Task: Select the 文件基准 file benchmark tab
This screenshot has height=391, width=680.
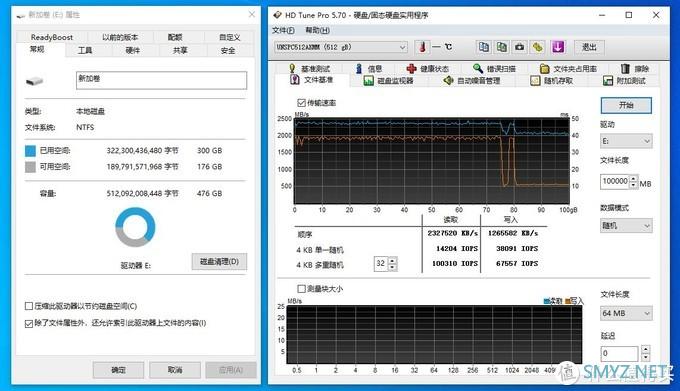Action: 312,80
